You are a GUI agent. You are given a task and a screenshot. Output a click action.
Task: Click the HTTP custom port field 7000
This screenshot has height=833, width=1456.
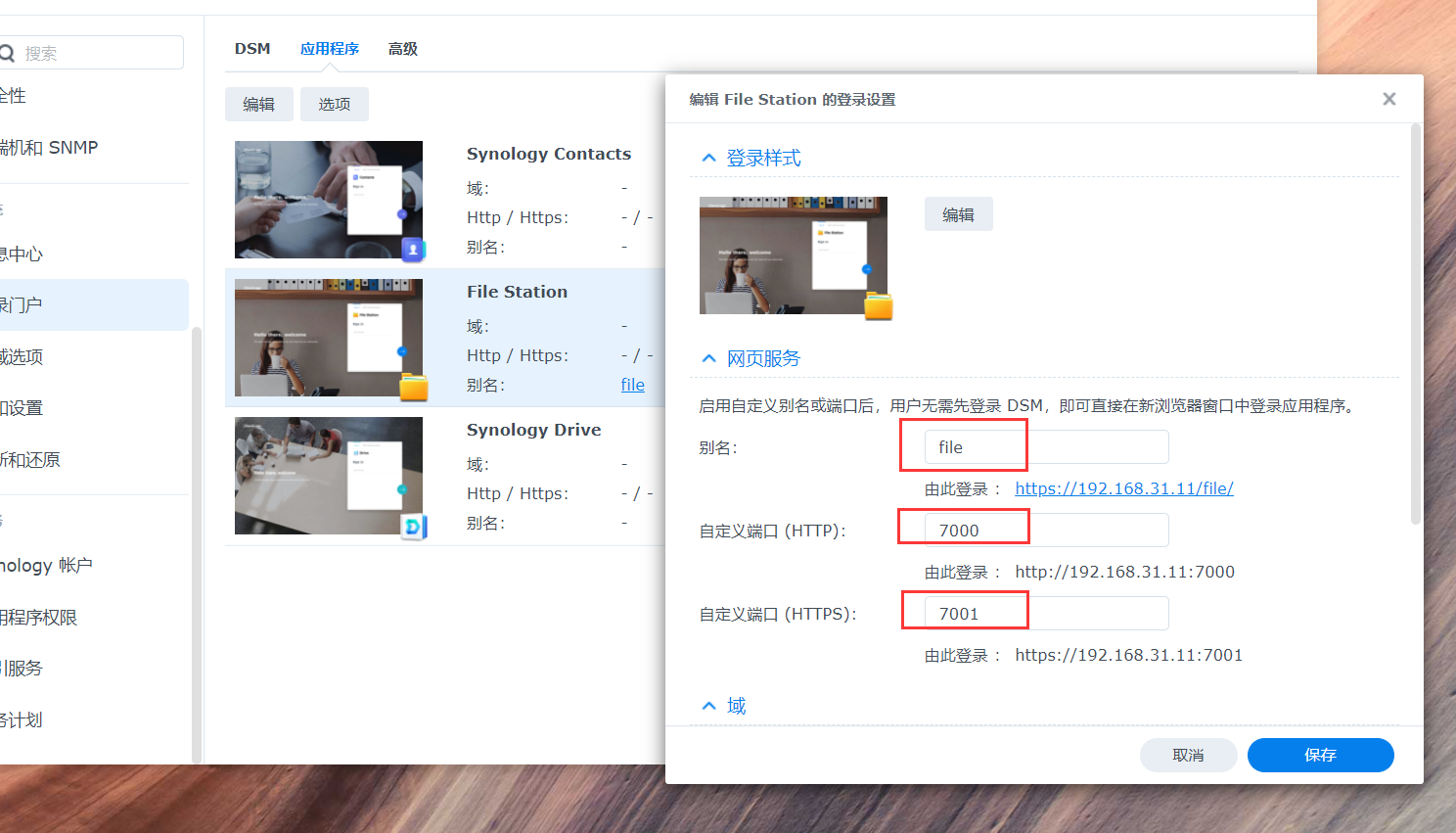[1047, 531]
